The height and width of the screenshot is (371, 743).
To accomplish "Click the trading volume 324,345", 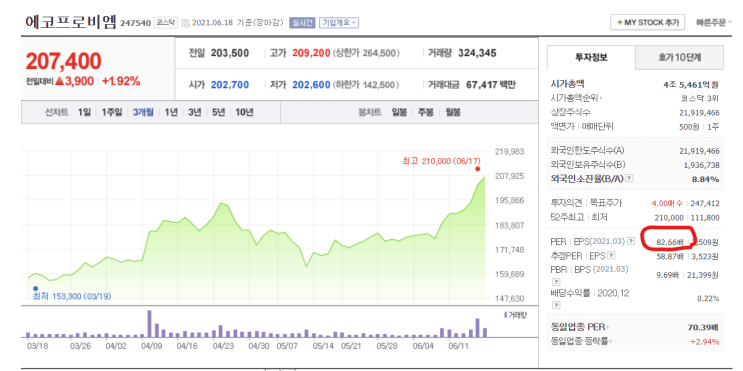I will [477, 53].
